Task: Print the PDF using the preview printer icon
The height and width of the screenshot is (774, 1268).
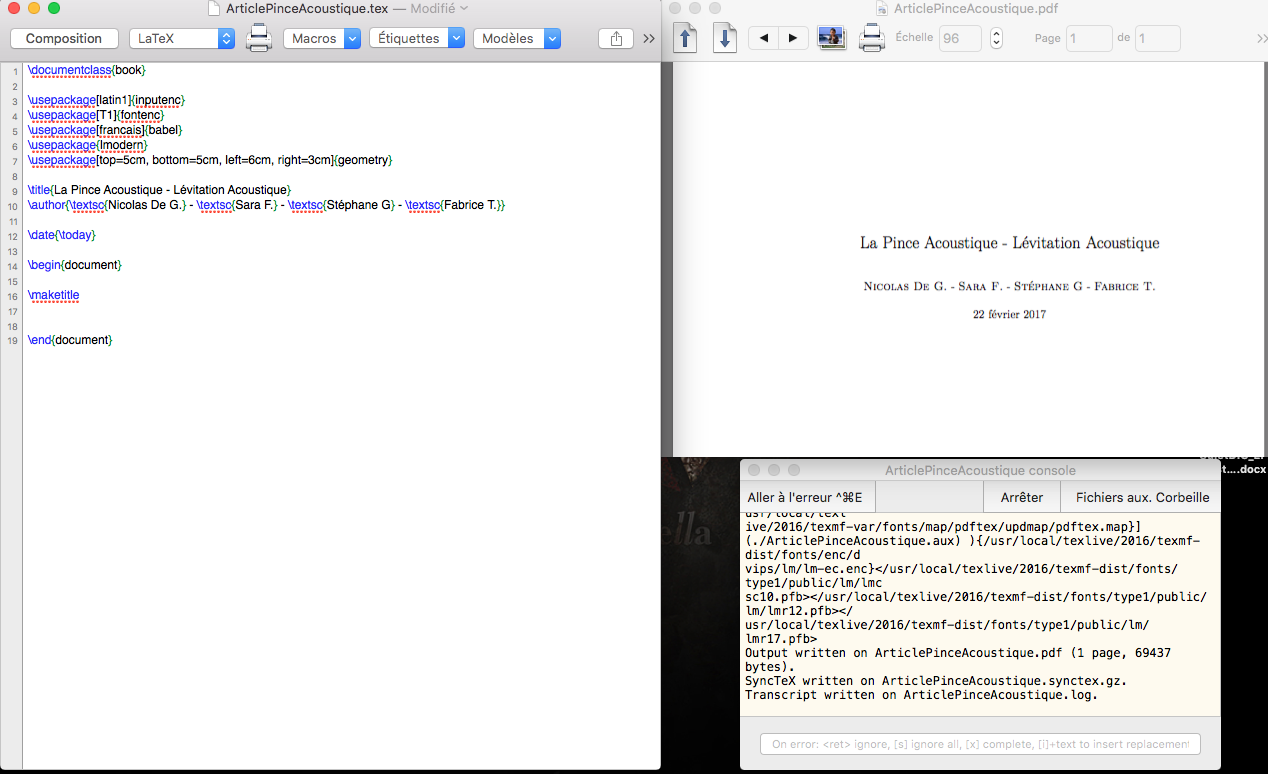Action: (872, 38)
